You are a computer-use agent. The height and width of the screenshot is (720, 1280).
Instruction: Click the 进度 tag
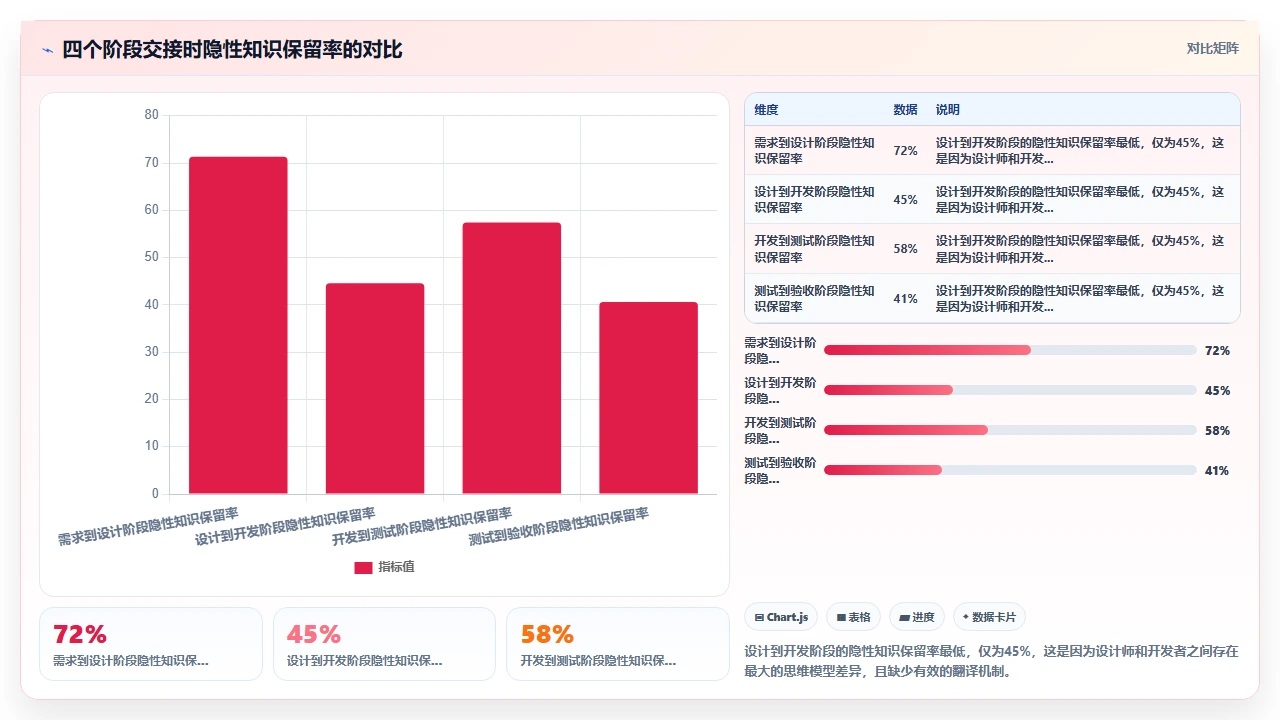pos(917,617)
